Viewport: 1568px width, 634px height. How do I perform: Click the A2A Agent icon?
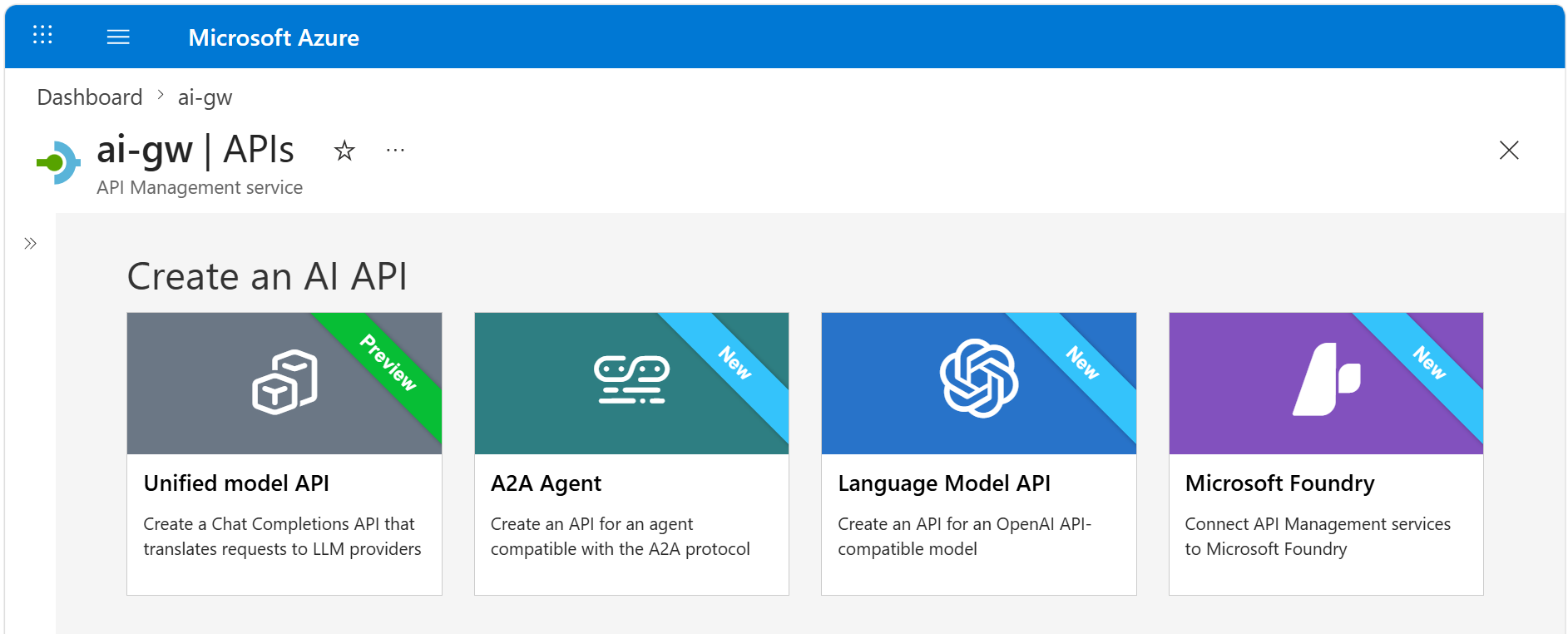pyautogui.click(x=631, y=380)
